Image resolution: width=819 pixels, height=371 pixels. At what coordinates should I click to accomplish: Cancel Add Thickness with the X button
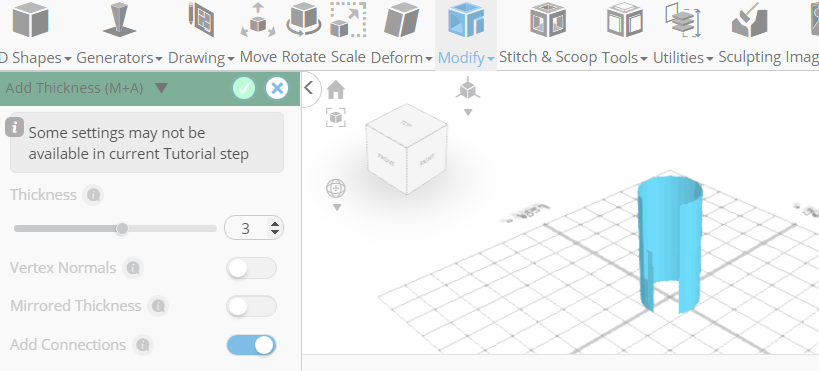point(277,88)
